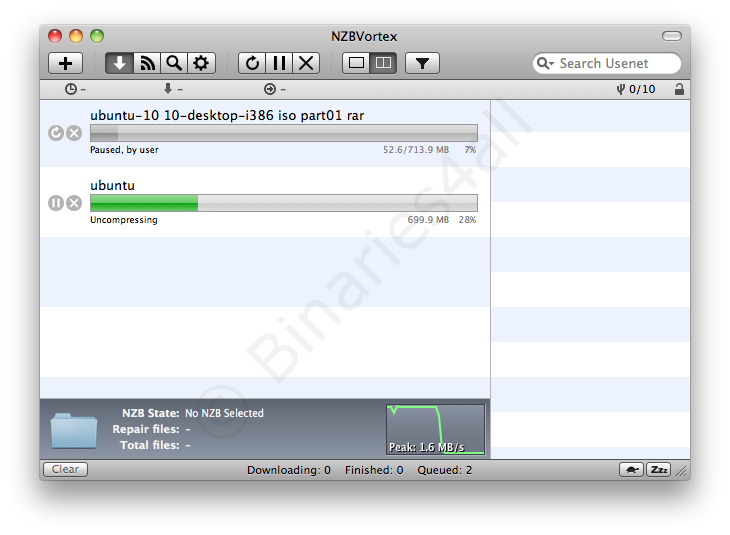
Task: Click into the Search Usenet field
Action: click(x=607, y=63)
